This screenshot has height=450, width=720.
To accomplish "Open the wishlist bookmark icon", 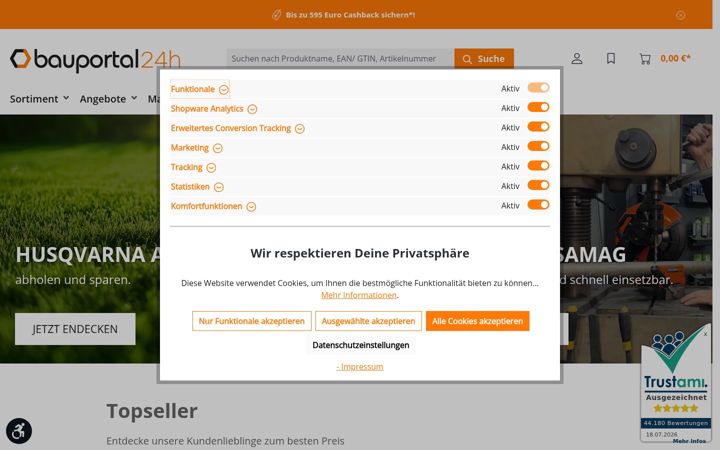I will (x=611, y=58).
